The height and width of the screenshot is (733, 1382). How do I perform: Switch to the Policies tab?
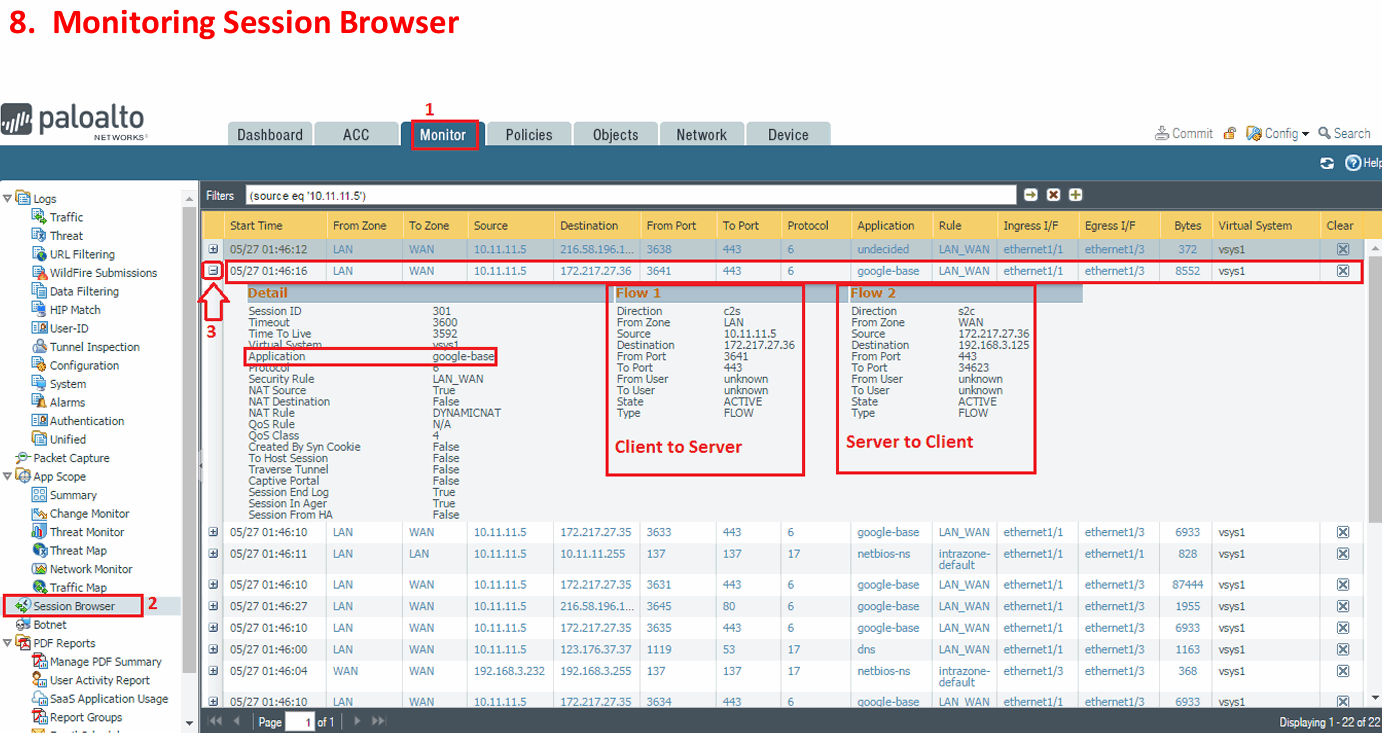tap(529, 135)
